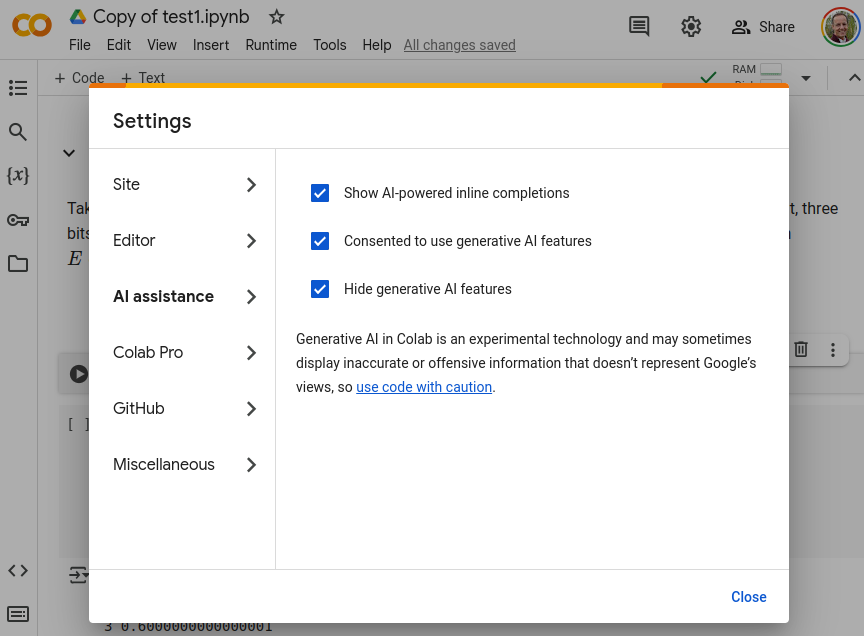The image size is (864, 636).
Task: Uncheck Show AI-powered inline completions
Action: [x=320, y=193]
